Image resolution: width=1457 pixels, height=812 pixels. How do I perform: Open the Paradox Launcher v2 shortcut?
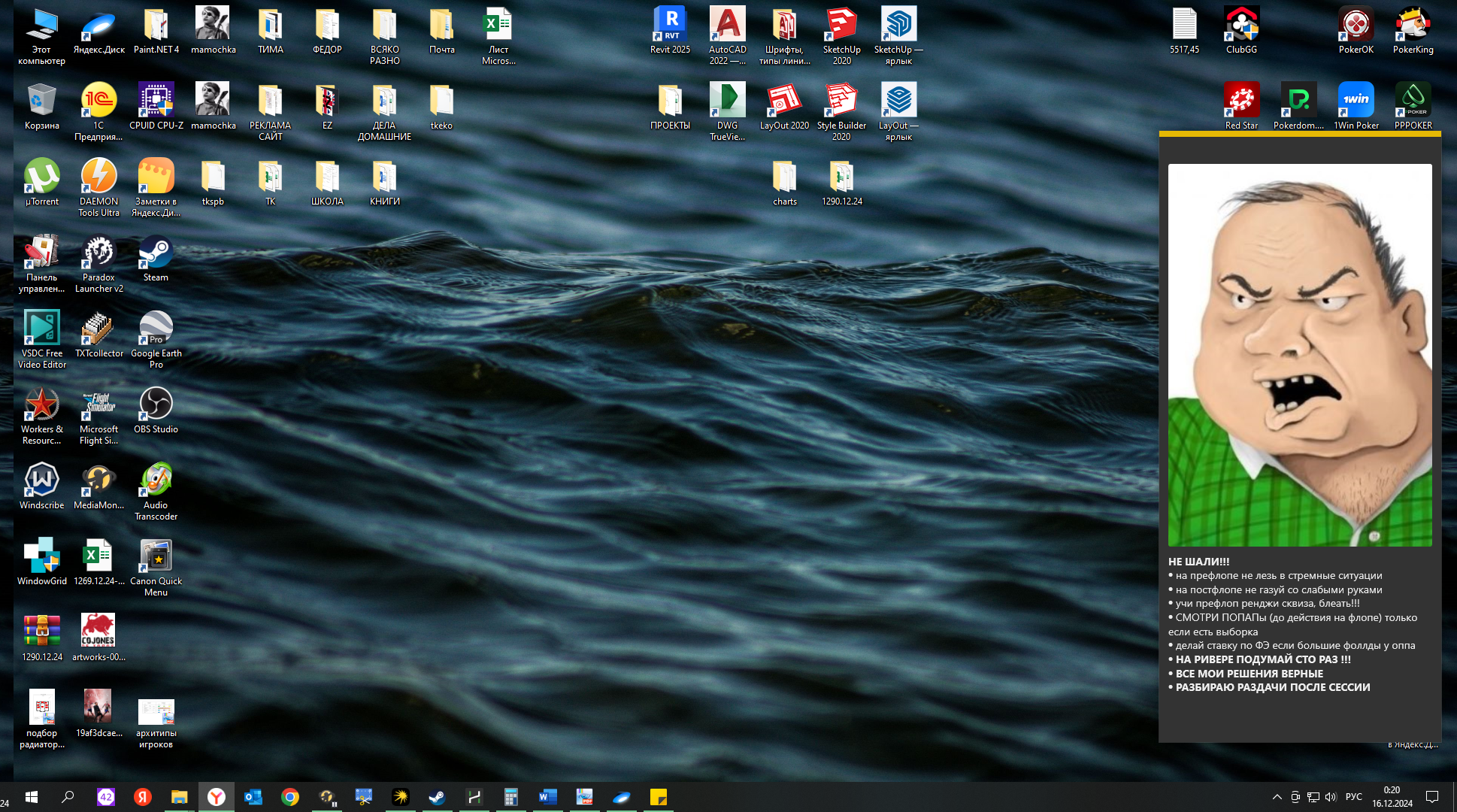(98, 264)
